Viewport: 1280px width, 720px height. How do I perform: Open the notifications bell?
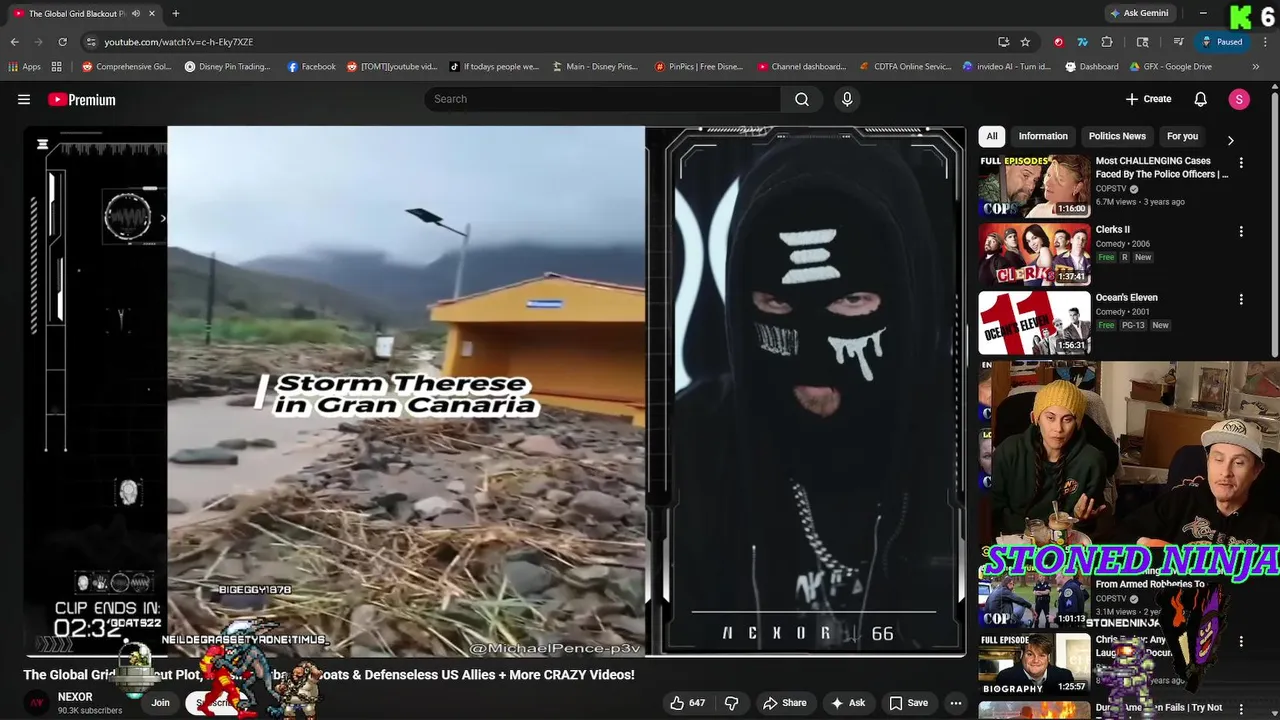pyautogui.click(x=1201, y=99)
